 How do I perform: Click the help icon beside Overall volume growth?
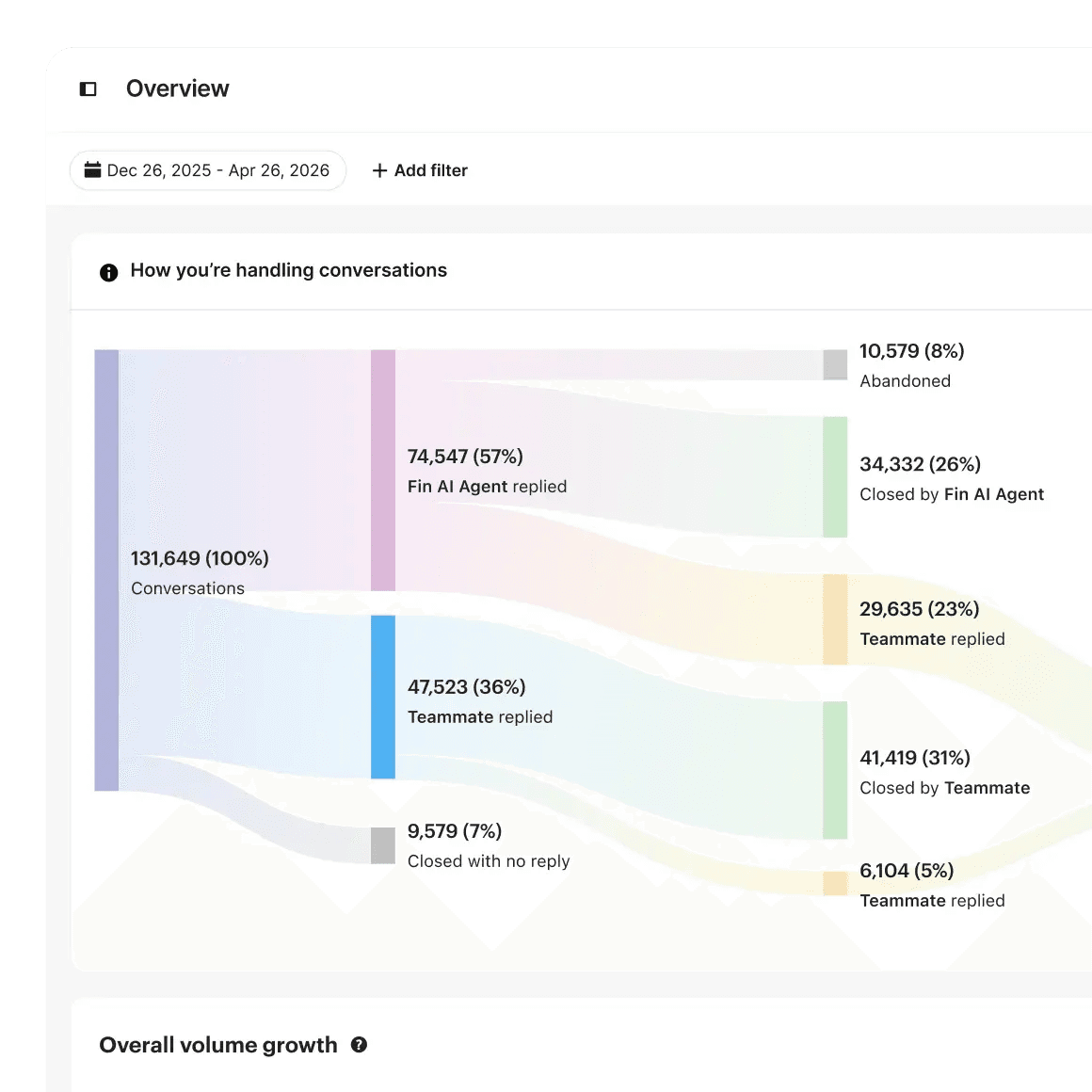click(359, 1045)
